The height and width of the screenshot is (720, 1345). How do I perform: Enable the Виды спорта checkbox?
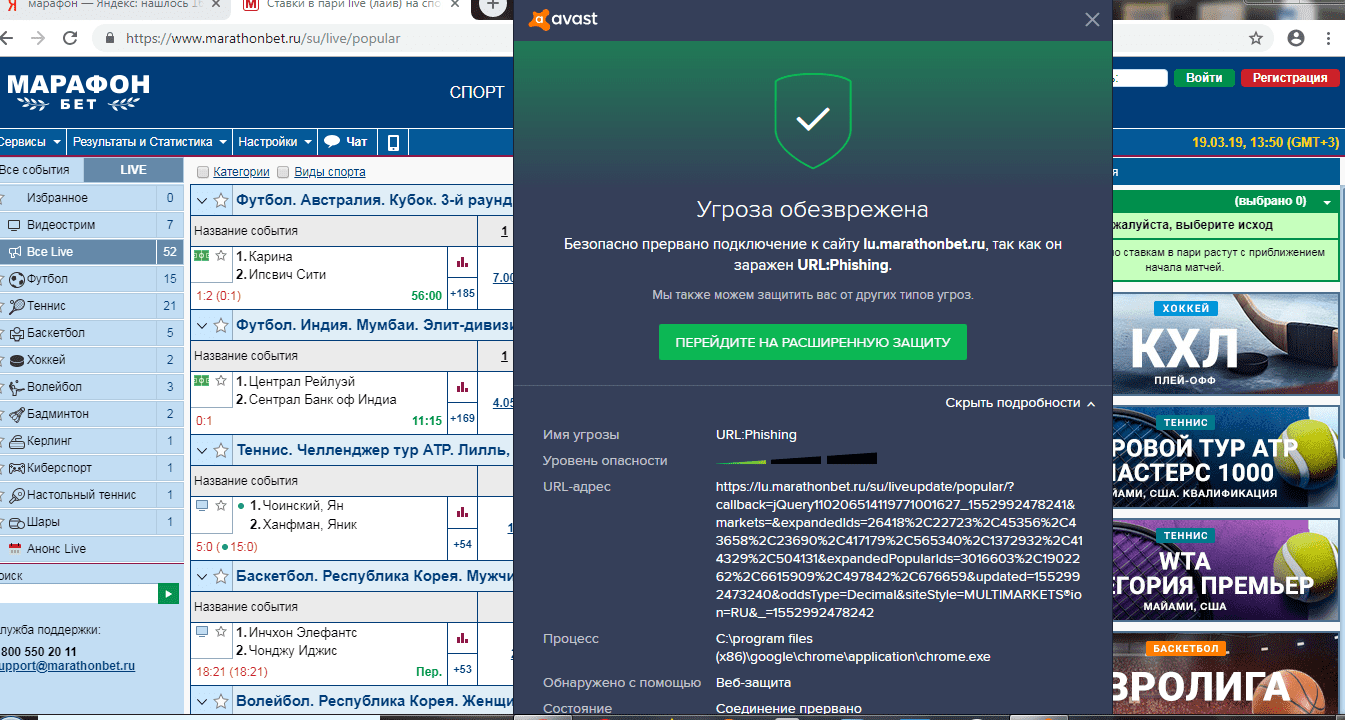pos(283,172)
